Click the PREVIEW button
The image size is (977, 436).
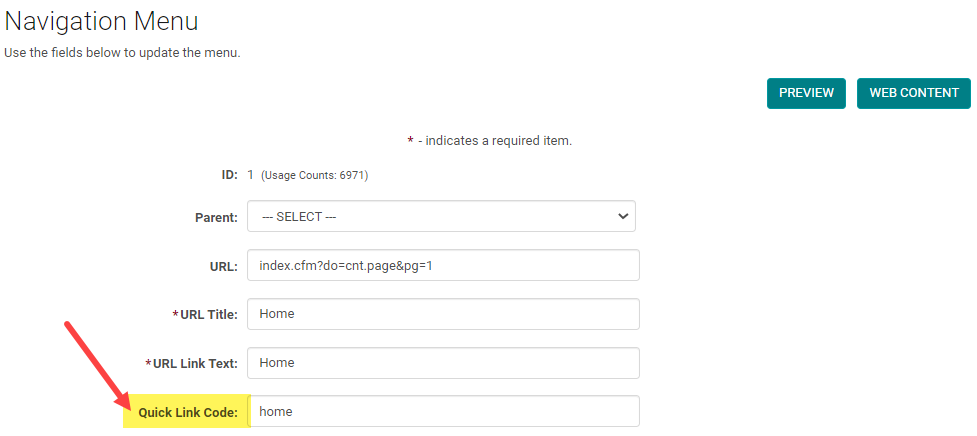(x=806, y=93)
